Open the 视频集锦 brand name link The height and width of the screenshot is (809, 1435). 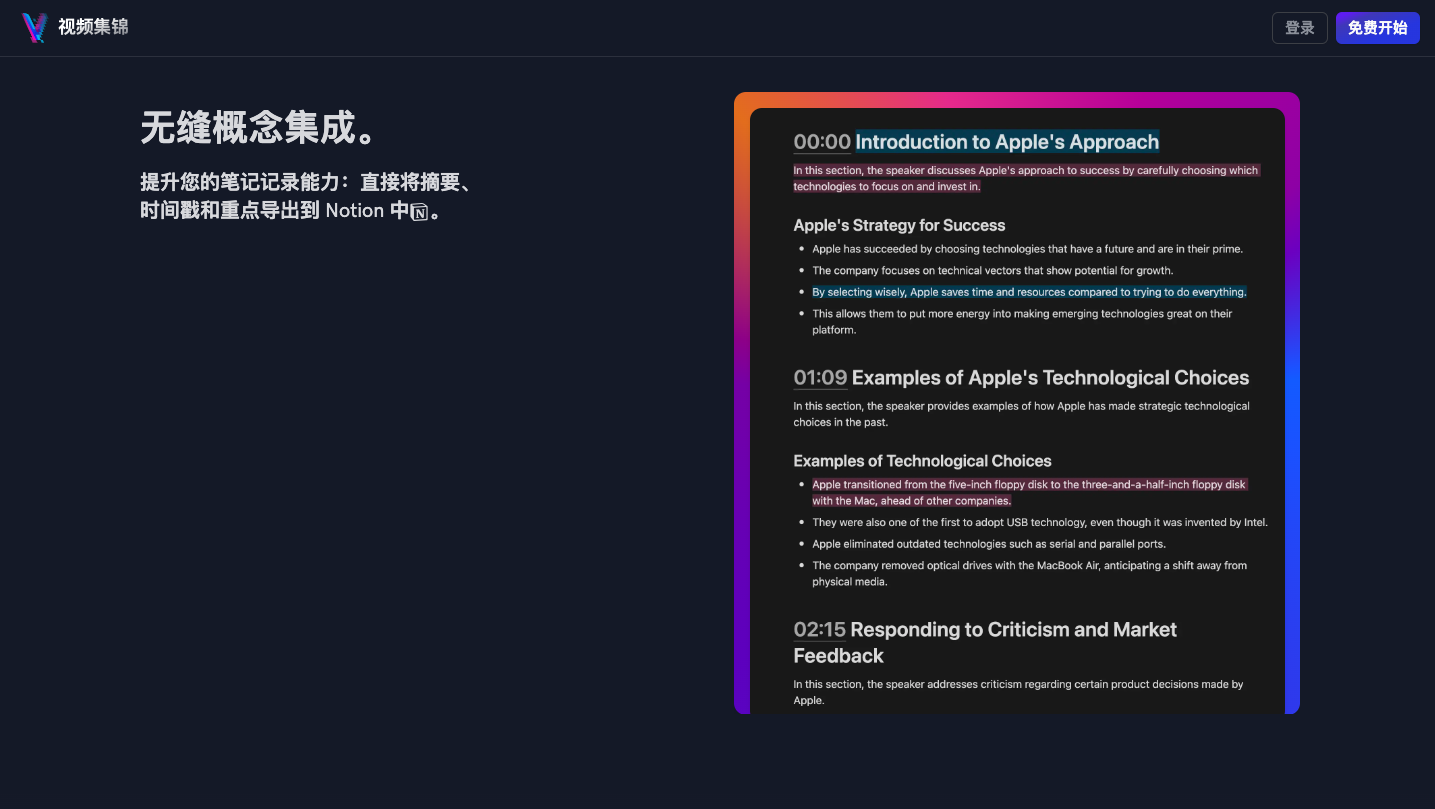coord(93,27)
